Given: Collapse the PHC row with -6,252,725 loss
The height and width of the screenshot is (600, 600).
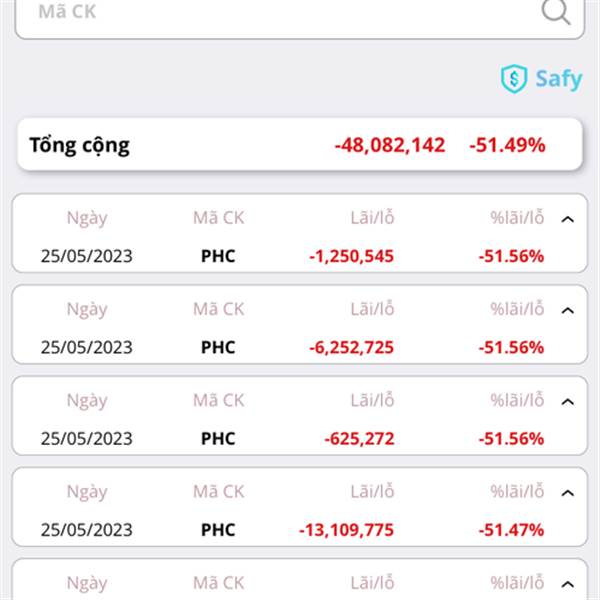Looking at the screenshot, I should (568, 310).
